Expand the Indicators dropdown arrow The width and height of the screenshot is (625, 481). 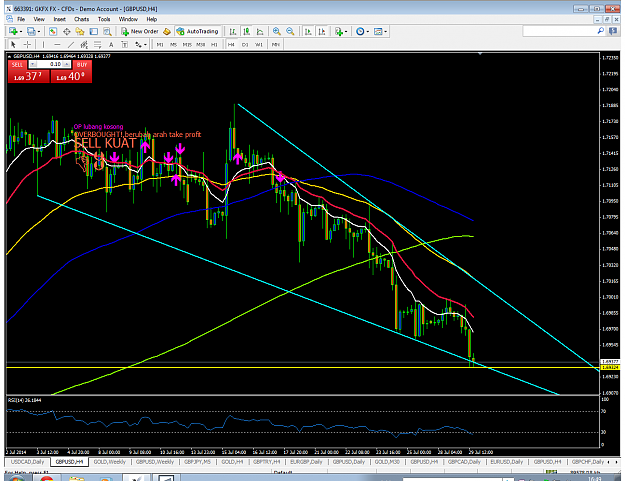346,32
